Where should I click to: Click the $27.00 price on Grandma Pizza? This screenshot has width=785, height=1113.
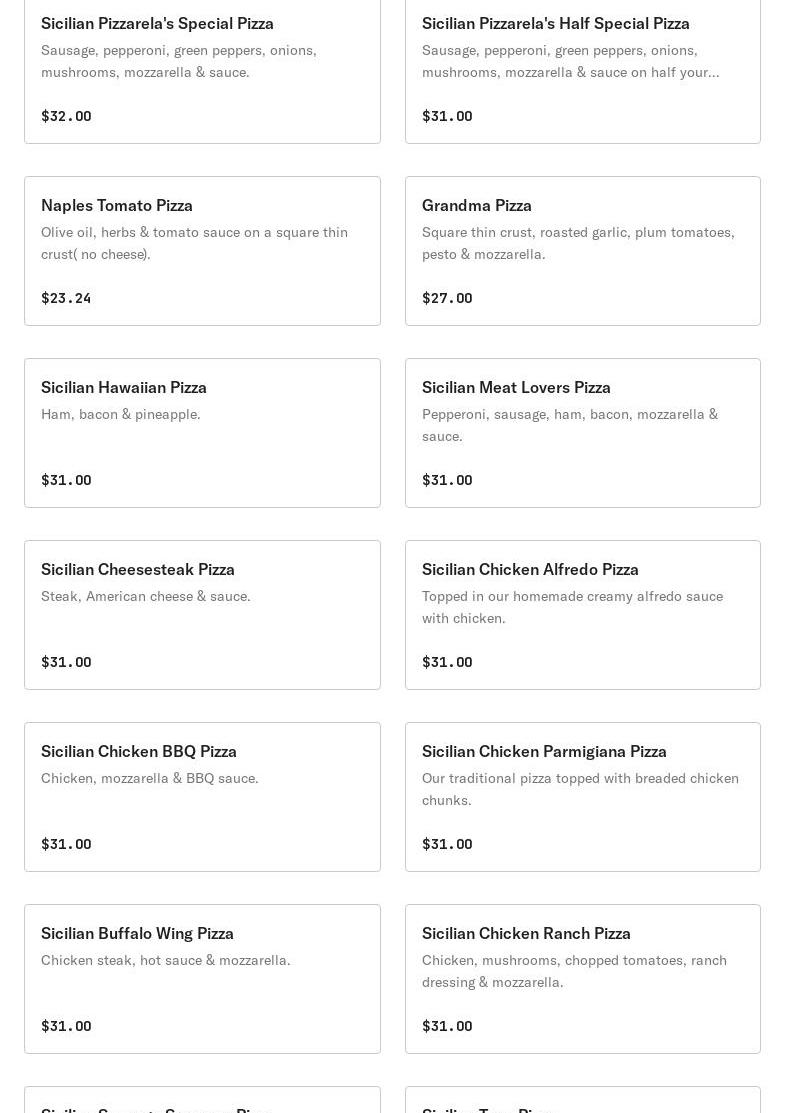pyautogui.click(x=447, y=298)
